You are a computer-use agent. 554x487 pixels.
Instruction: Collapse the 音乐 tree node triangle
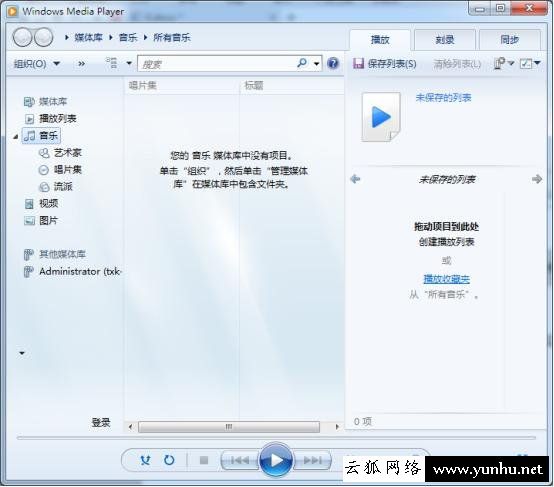[16, 136]
